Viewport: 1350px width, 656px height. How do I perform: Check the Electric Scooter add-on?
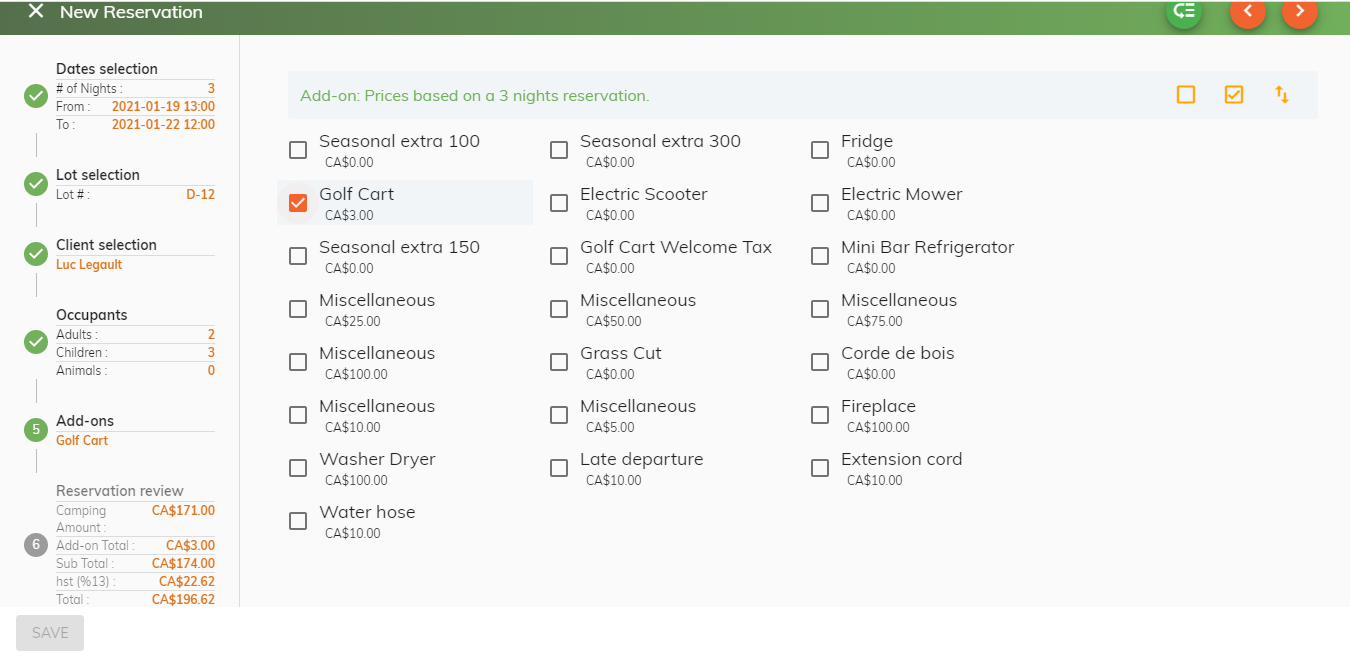pyautogui.click(x=559, y=203)
